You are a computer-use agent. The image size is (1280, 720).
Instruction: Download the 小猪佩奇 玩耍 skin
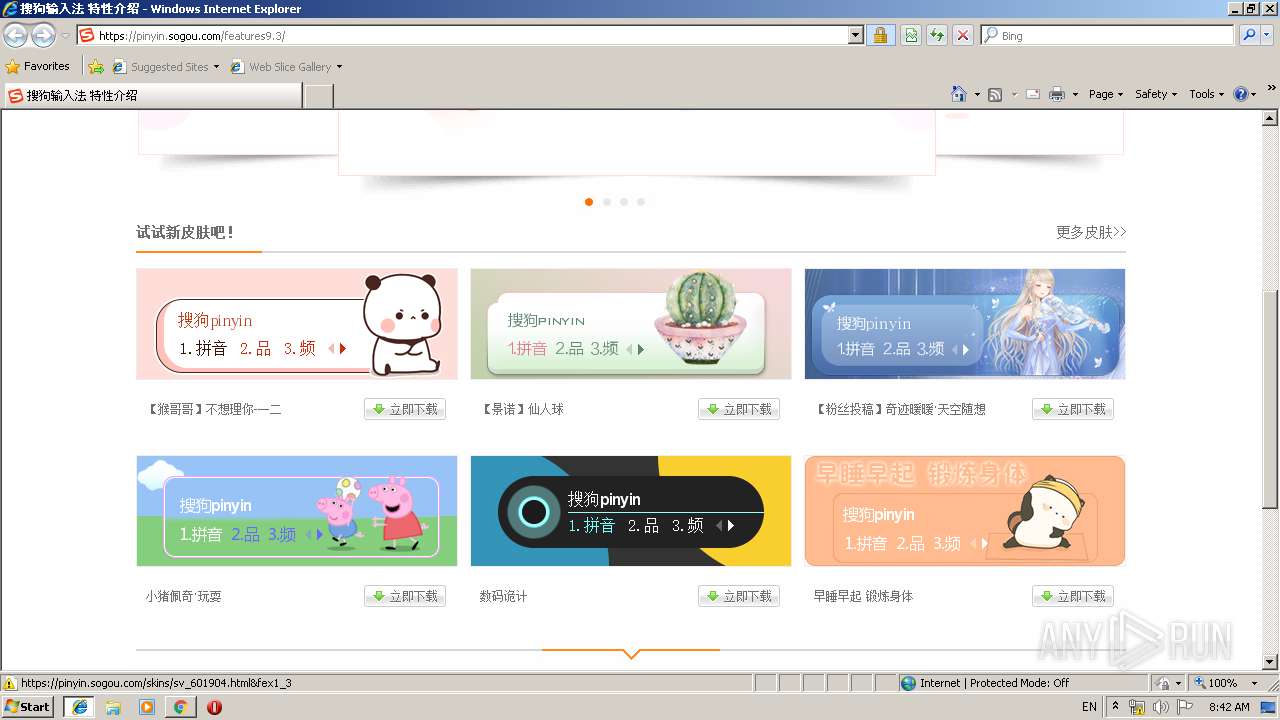[x=405, y=596]
